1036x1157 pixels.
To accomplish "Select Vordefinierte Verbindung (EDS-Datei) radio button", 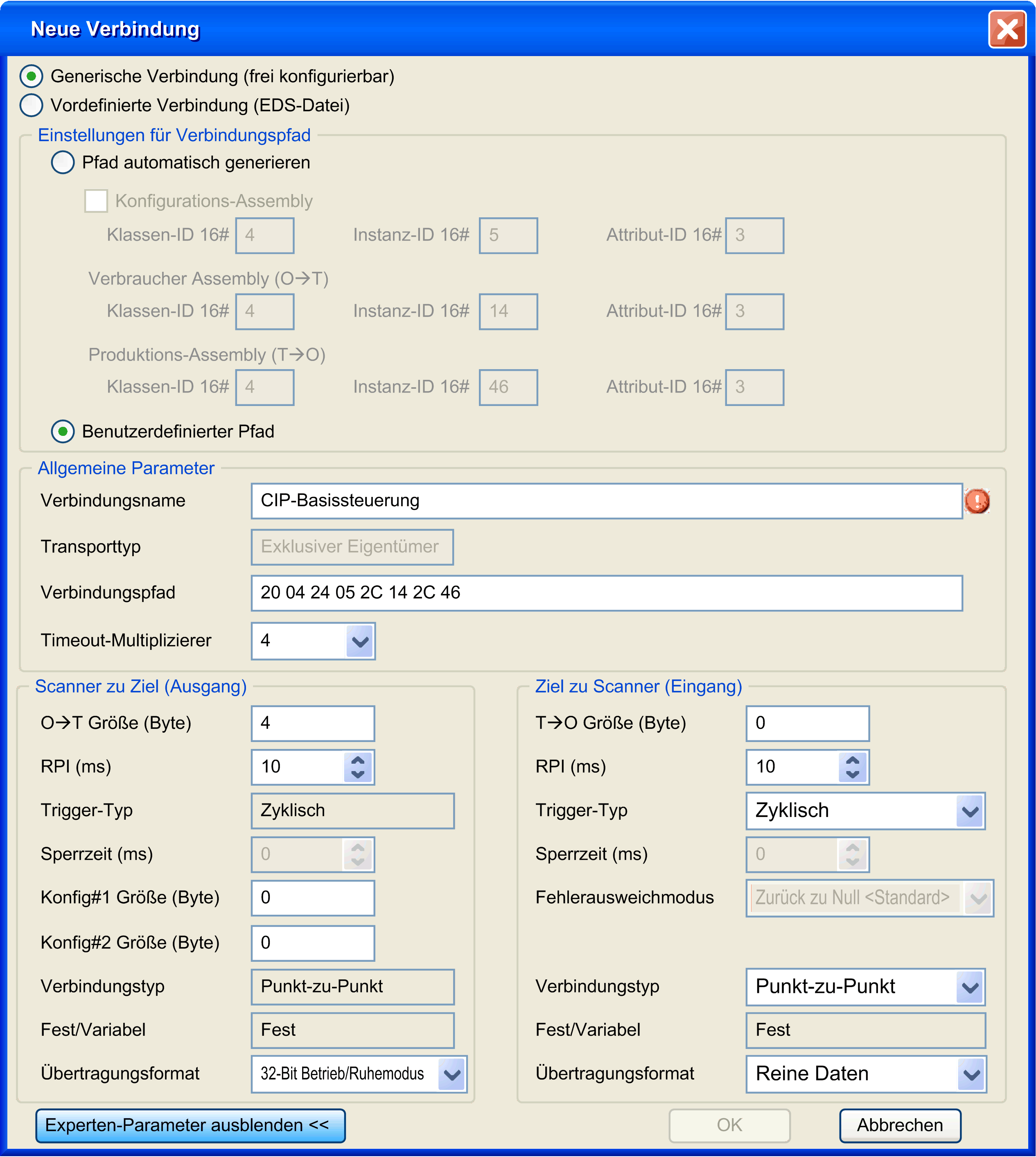I will click(31, 105).
